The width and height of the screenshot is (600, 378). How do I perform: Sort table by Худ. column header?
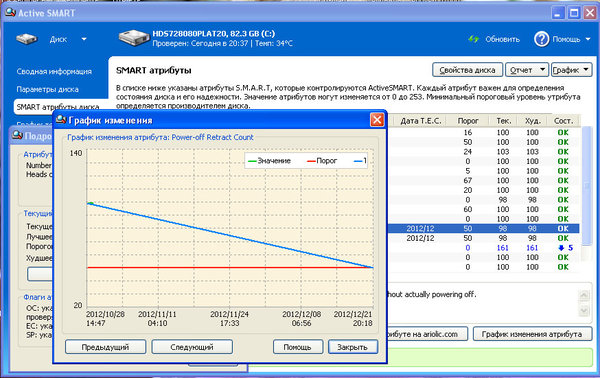coord(533,121)
